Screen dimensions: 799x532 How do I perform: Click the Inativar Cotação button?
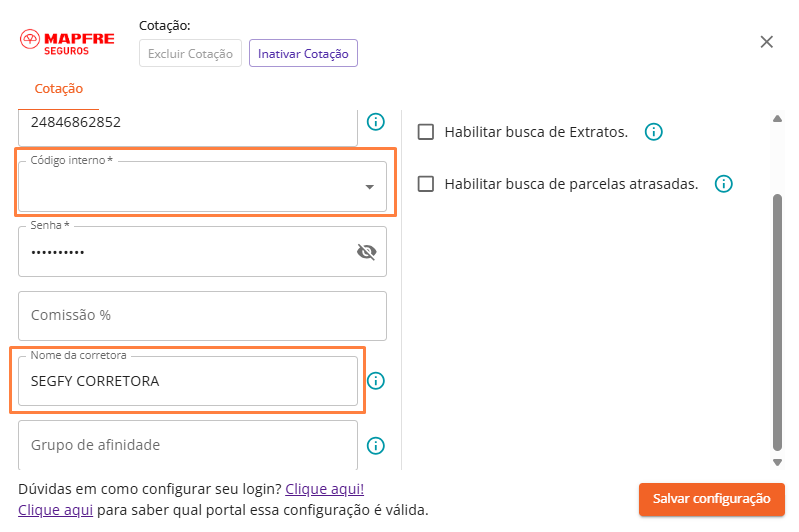(303, 54)
